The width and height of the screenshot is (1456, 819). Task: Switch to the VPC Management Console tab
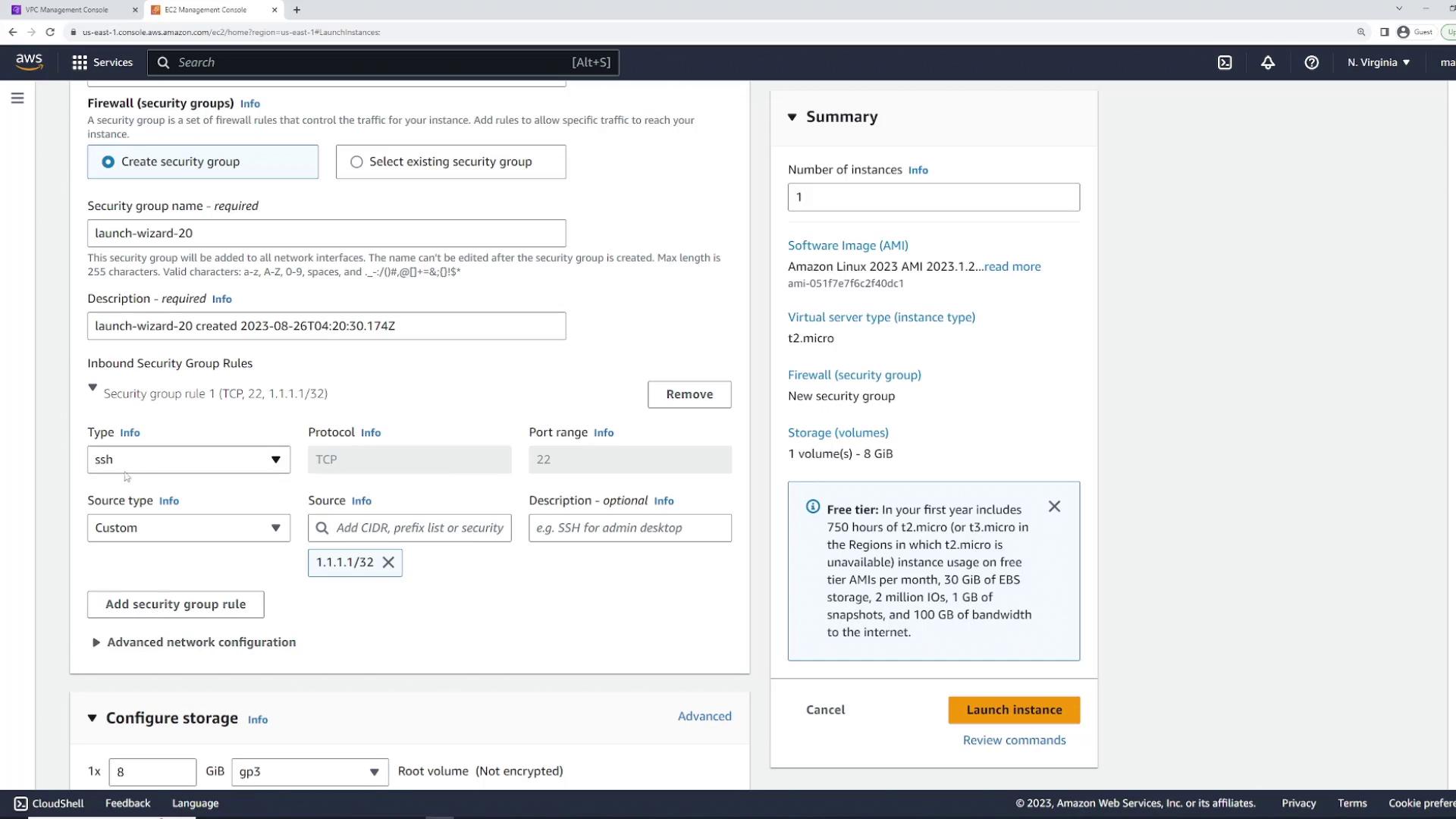[67, 10]
